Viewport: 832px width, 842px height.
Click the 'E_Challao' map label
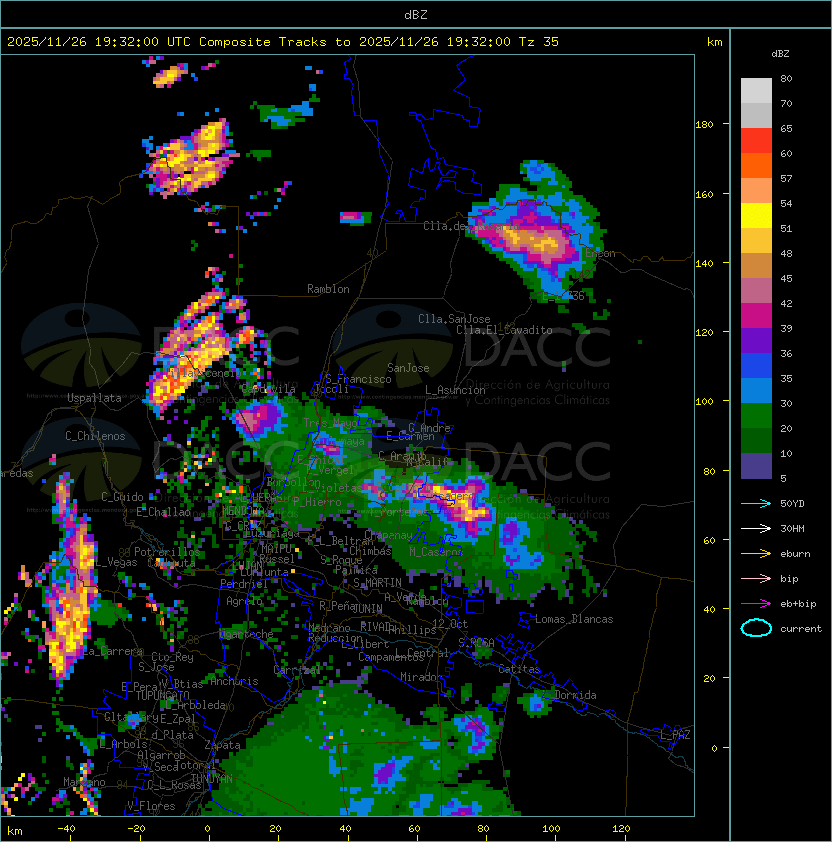[x=163, y=512]
